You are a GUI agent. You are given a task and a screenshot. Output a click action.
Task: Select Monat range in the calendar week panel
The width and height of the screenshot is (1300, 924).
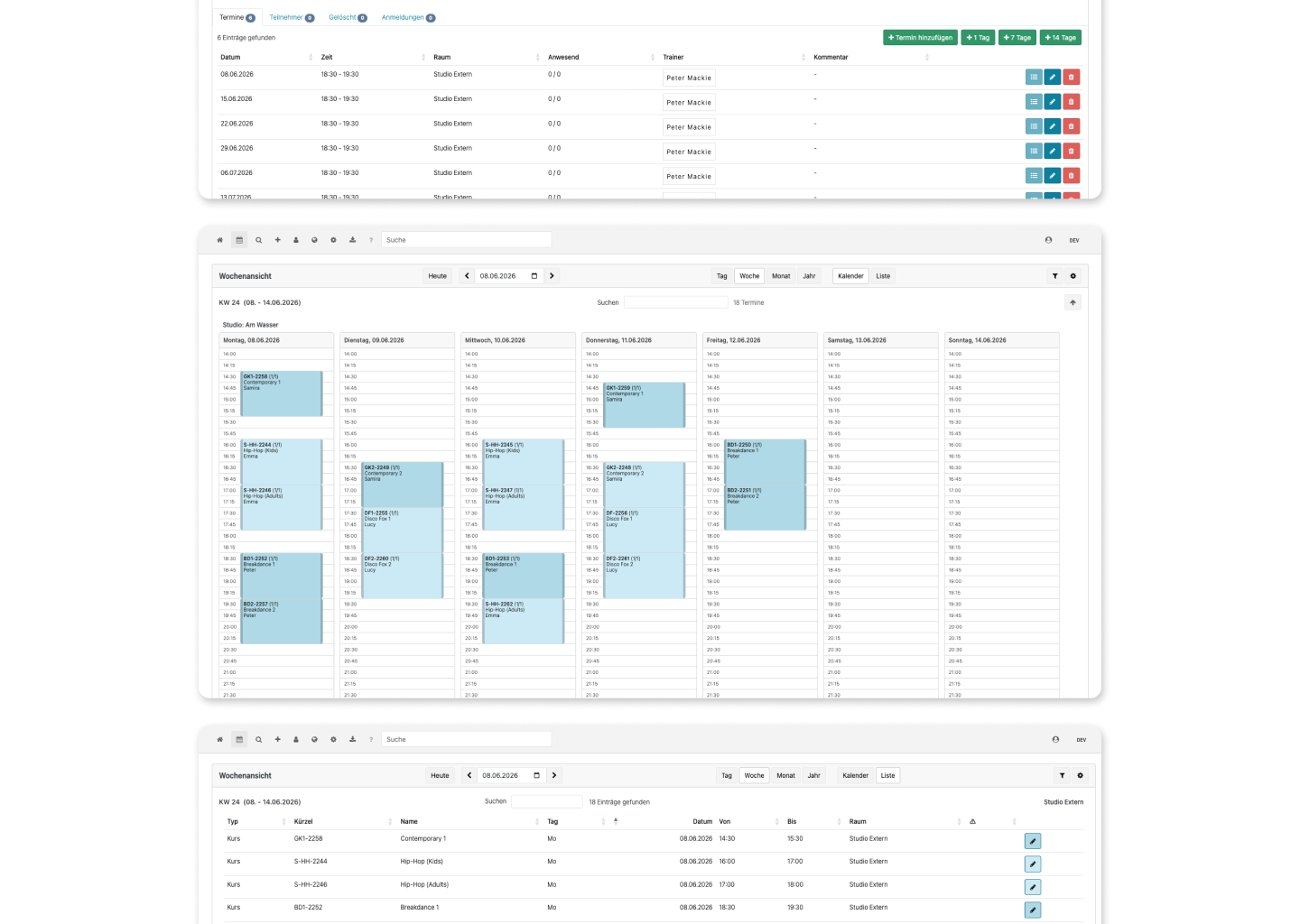pos(781,276)
